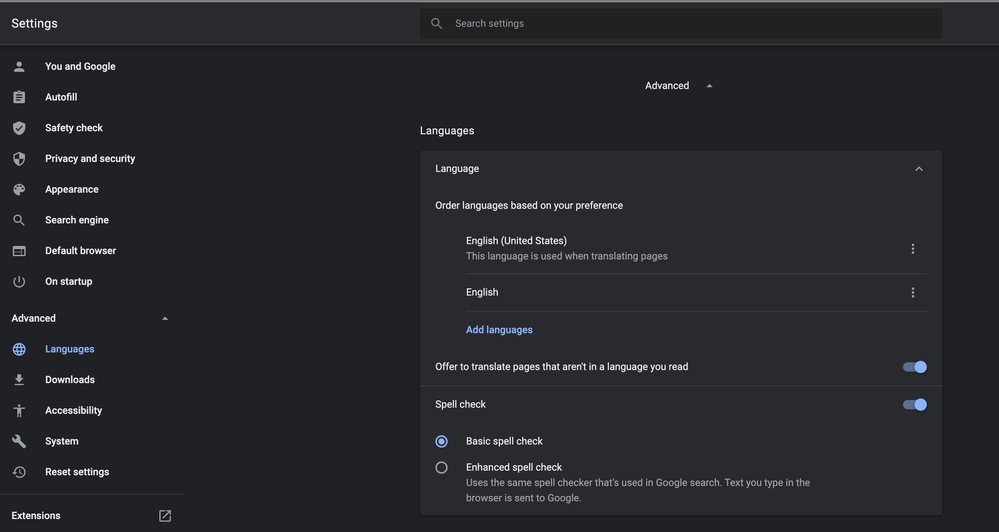Viewport: 999px width, 532px height.
Task: Click the Extensions external link icon
Action: (x=165, y=516)
